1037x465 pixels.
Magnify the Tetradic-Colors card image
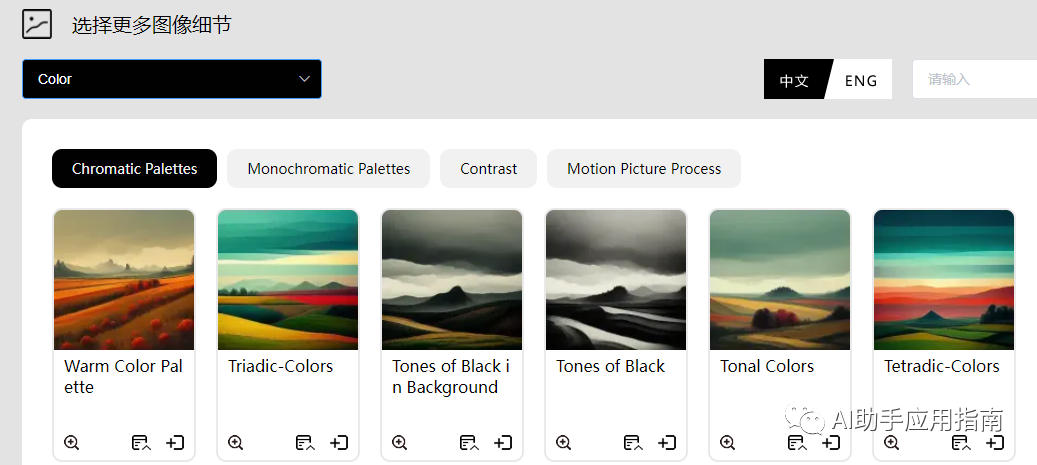click(892, 443)
